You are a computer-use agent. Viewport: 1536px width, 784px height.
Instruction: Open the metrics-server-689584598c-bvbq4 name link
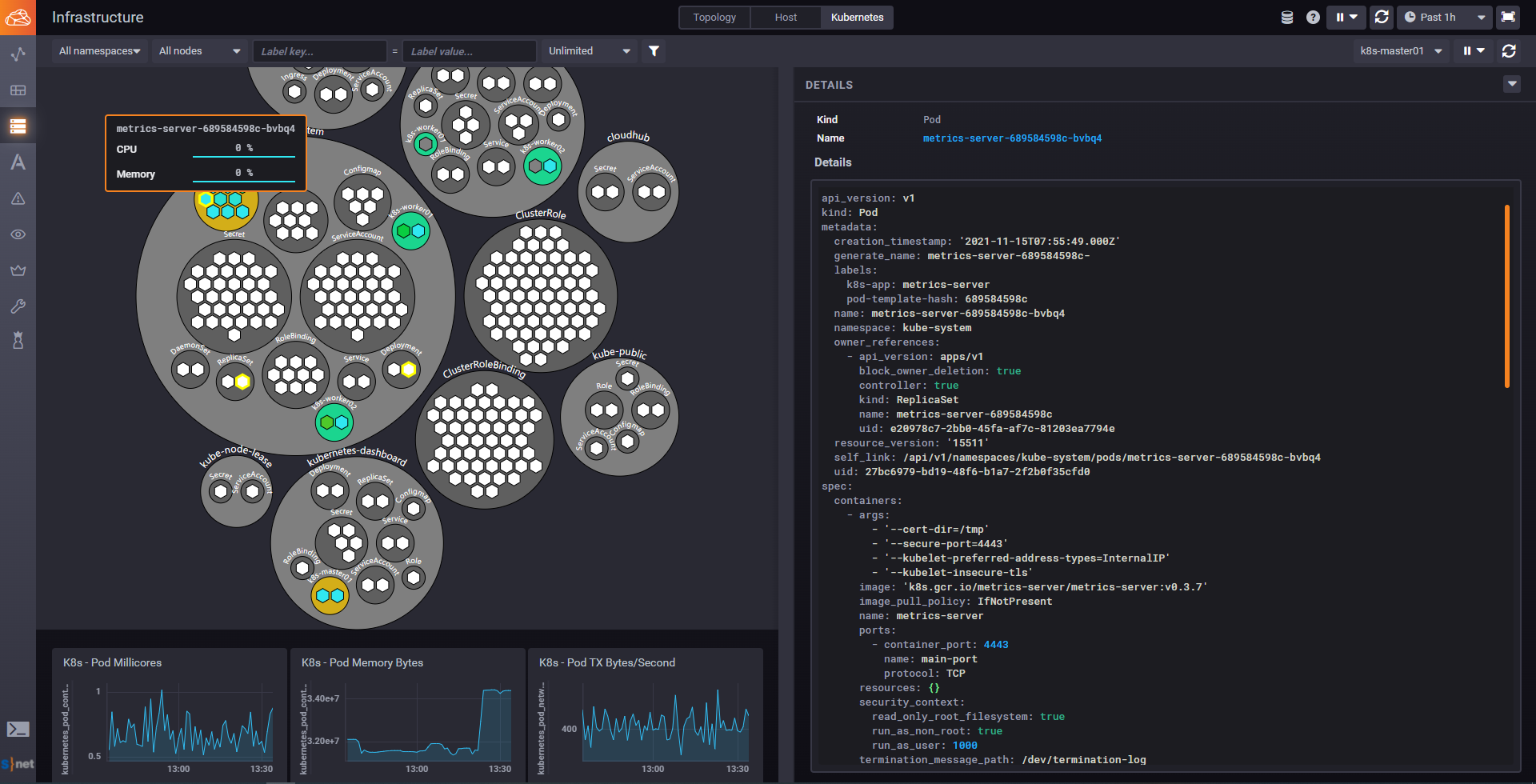coord(1012,138)
